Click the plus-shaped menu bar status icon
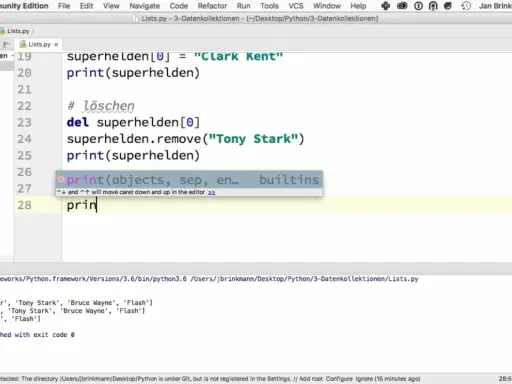Screen dimensions: 512x384 [386, 6]
